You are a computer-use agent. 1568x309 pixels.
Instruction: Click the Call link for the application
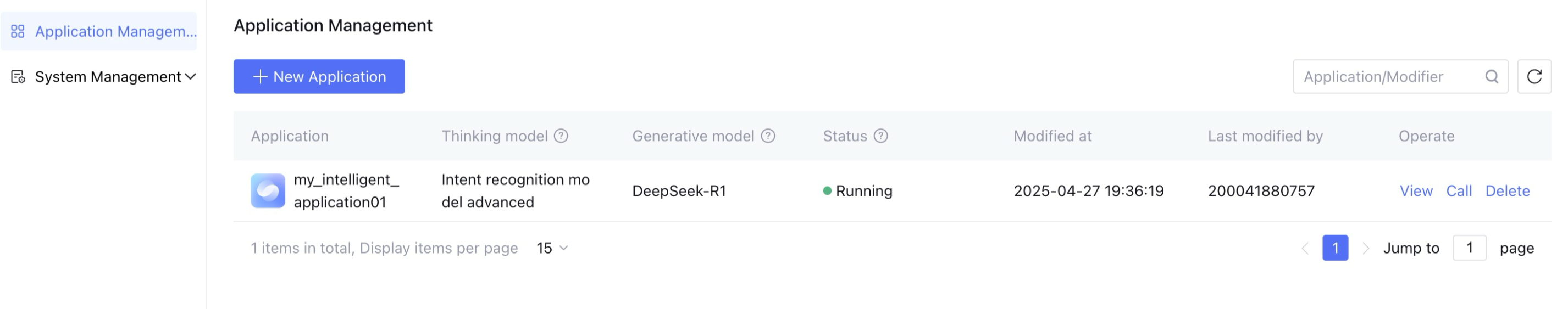tap(1459, 191)
